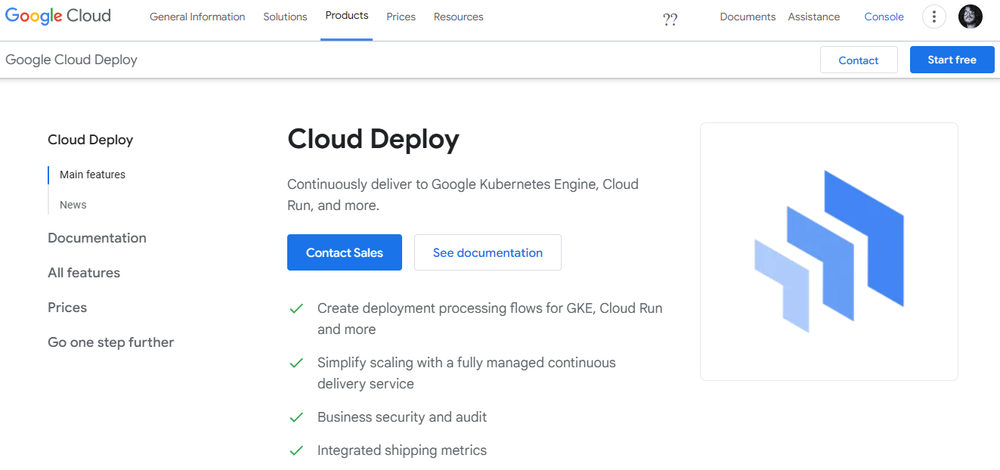Go to All features in the sidebar
Screen dimensions: 1000x470
click(84, 273)
